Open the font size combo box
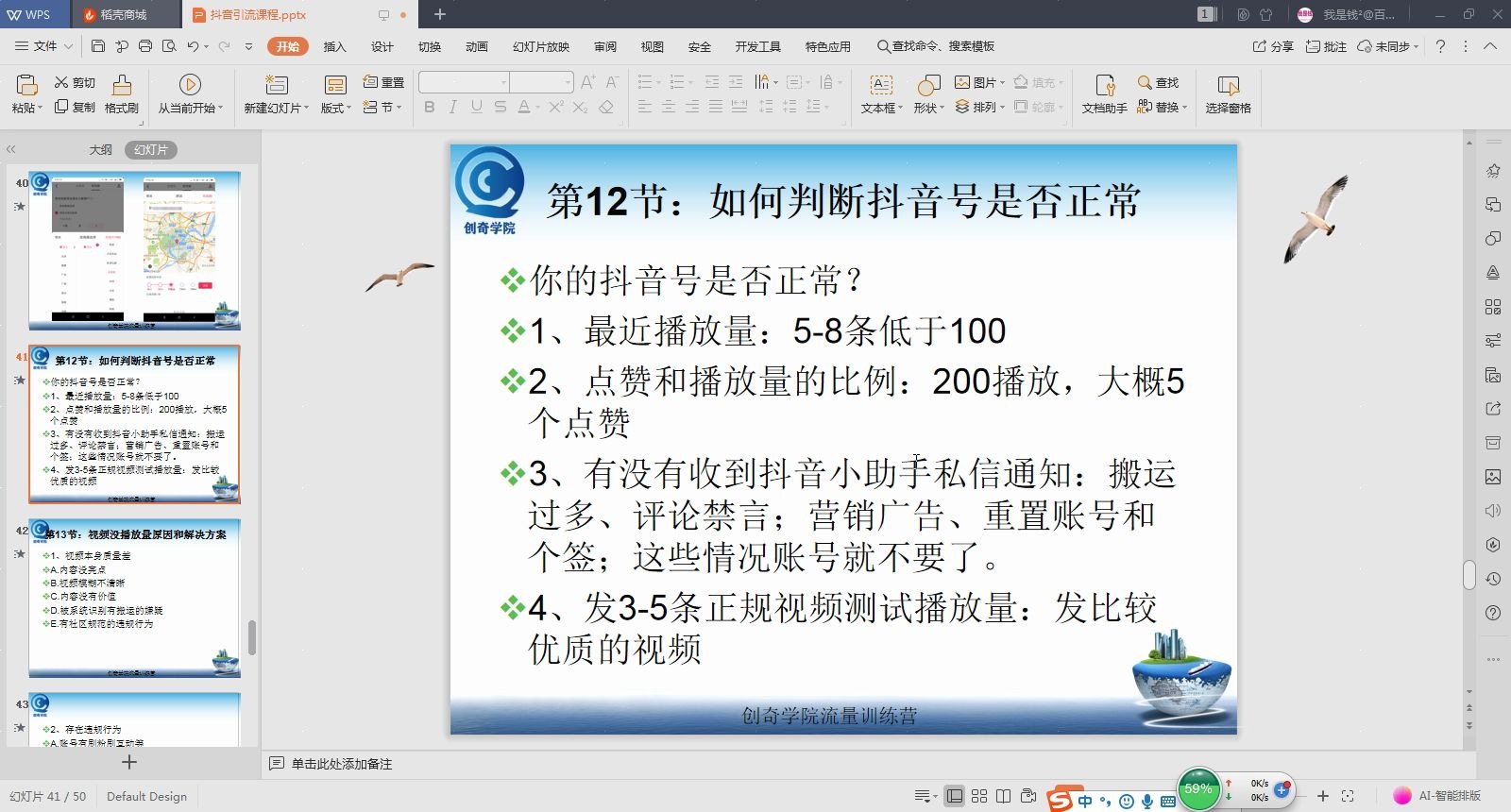This screenshot has height=812, width=1511. click(x=542, y=82)
